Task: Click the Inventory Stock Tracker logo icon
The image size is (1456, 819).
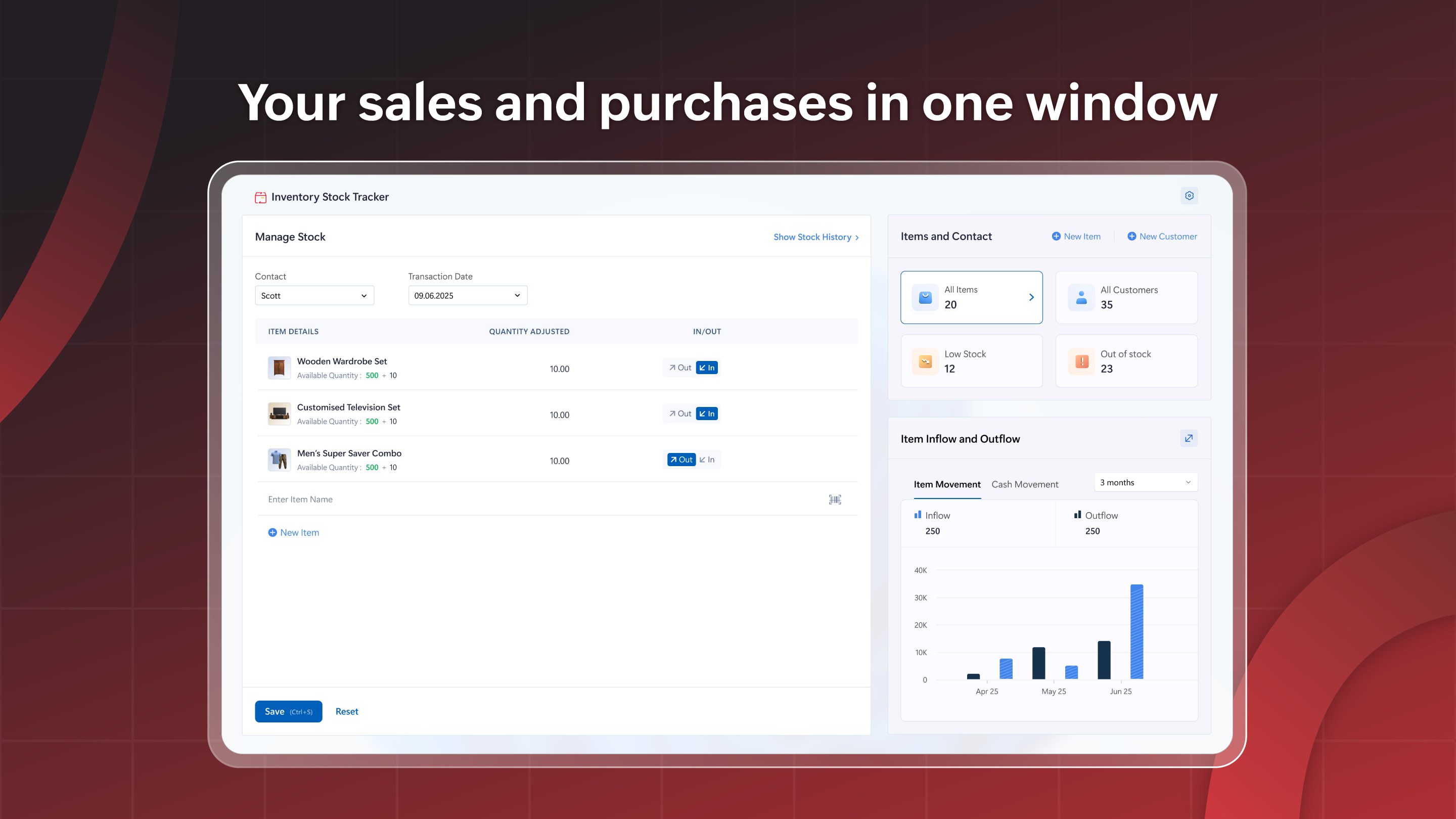Action: pos(260,197)
